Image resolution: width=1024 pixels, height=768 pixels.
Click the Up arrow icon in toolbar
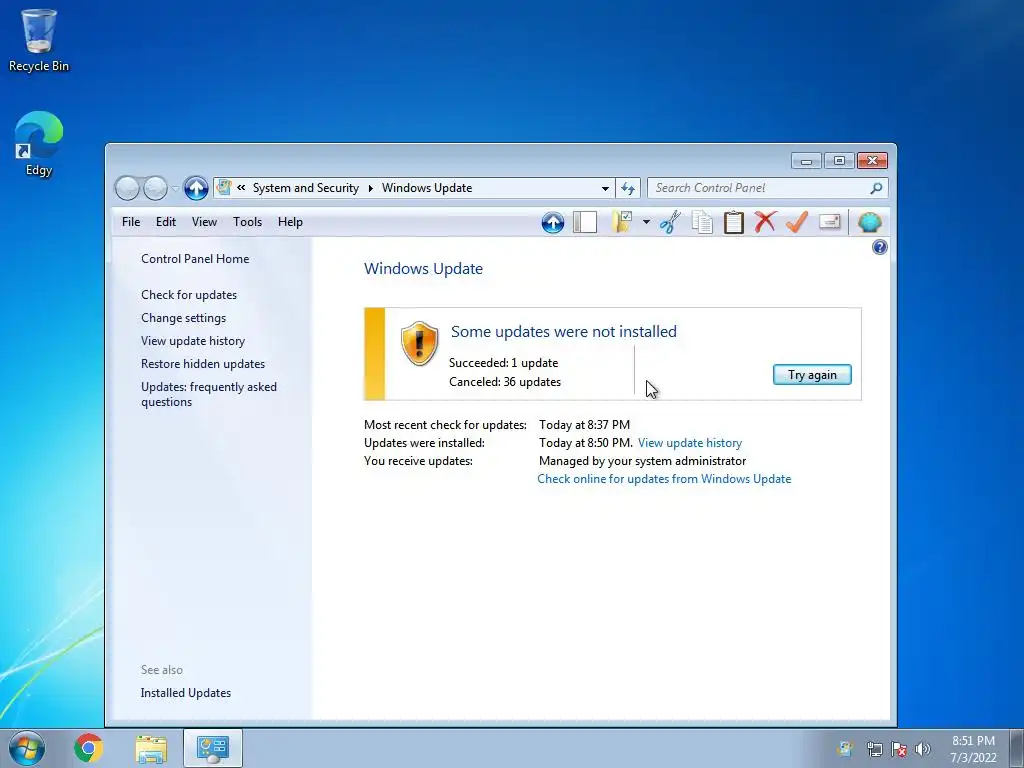point(552,223)
